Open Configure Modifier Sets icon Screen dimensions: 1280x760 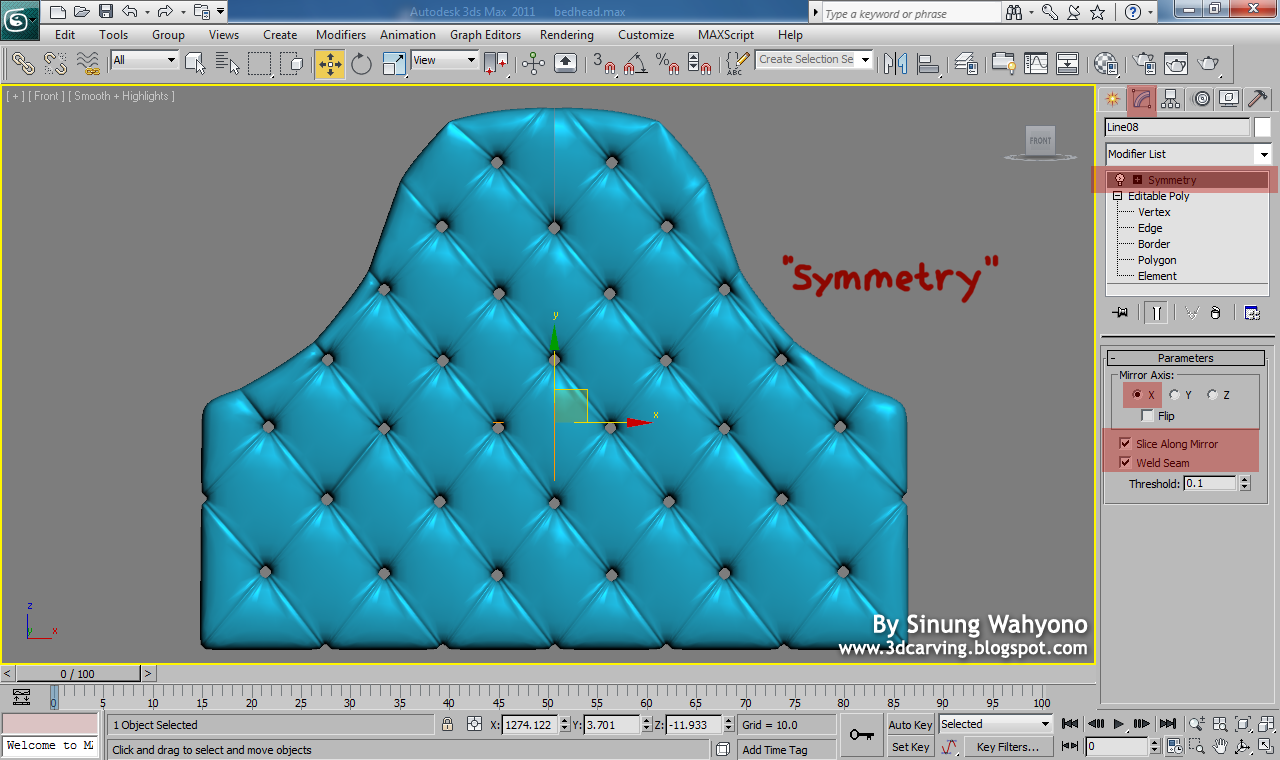[1252, 313]
